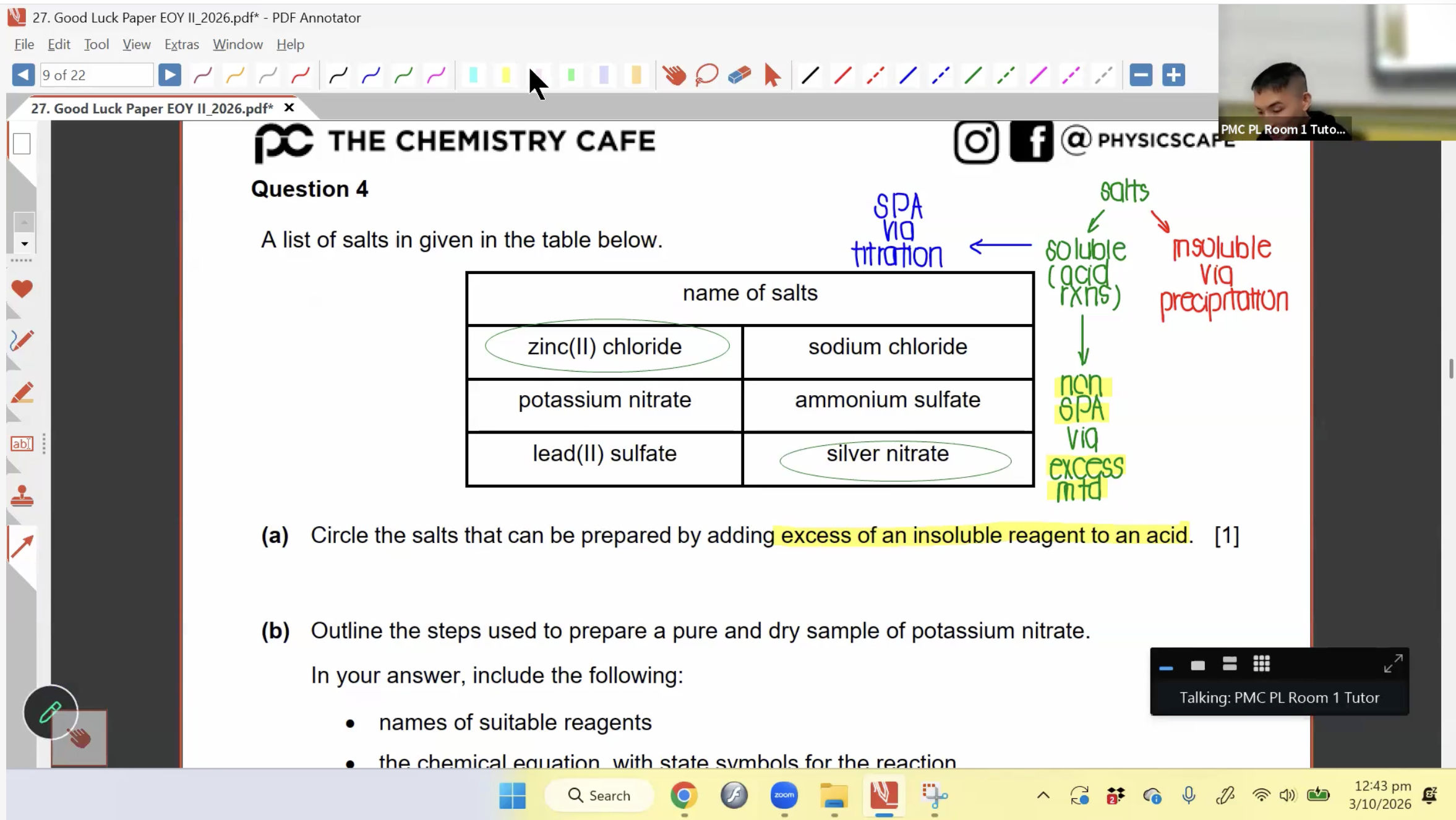Viewport: 1456px width, 820px height.
Task: Go to previous page with left arrow
Action: click(x=23, y=75)
